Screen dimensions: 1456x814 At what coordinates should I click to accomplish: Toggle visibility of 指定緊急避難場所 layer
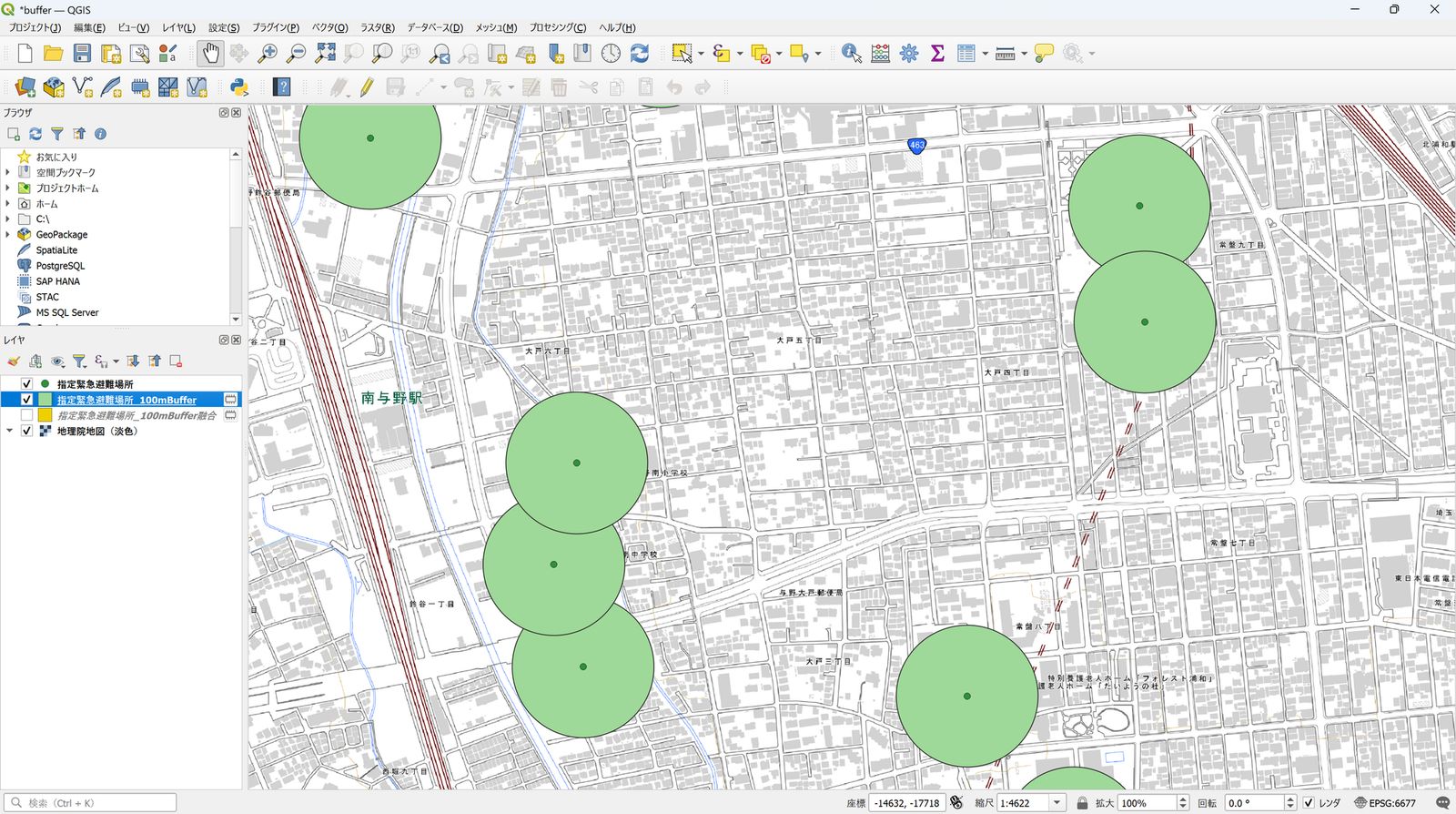pyautogui.click(x=26, y=384)
